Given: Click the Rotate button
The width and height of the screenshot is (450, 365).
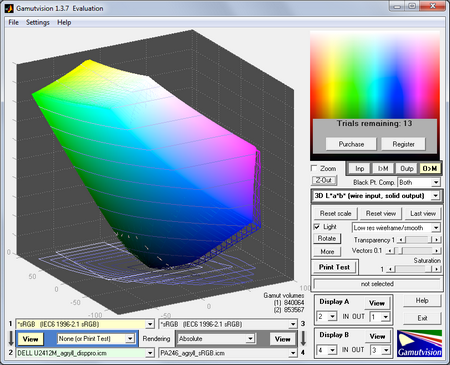Looking at the screenshot, I should (327, 238).
